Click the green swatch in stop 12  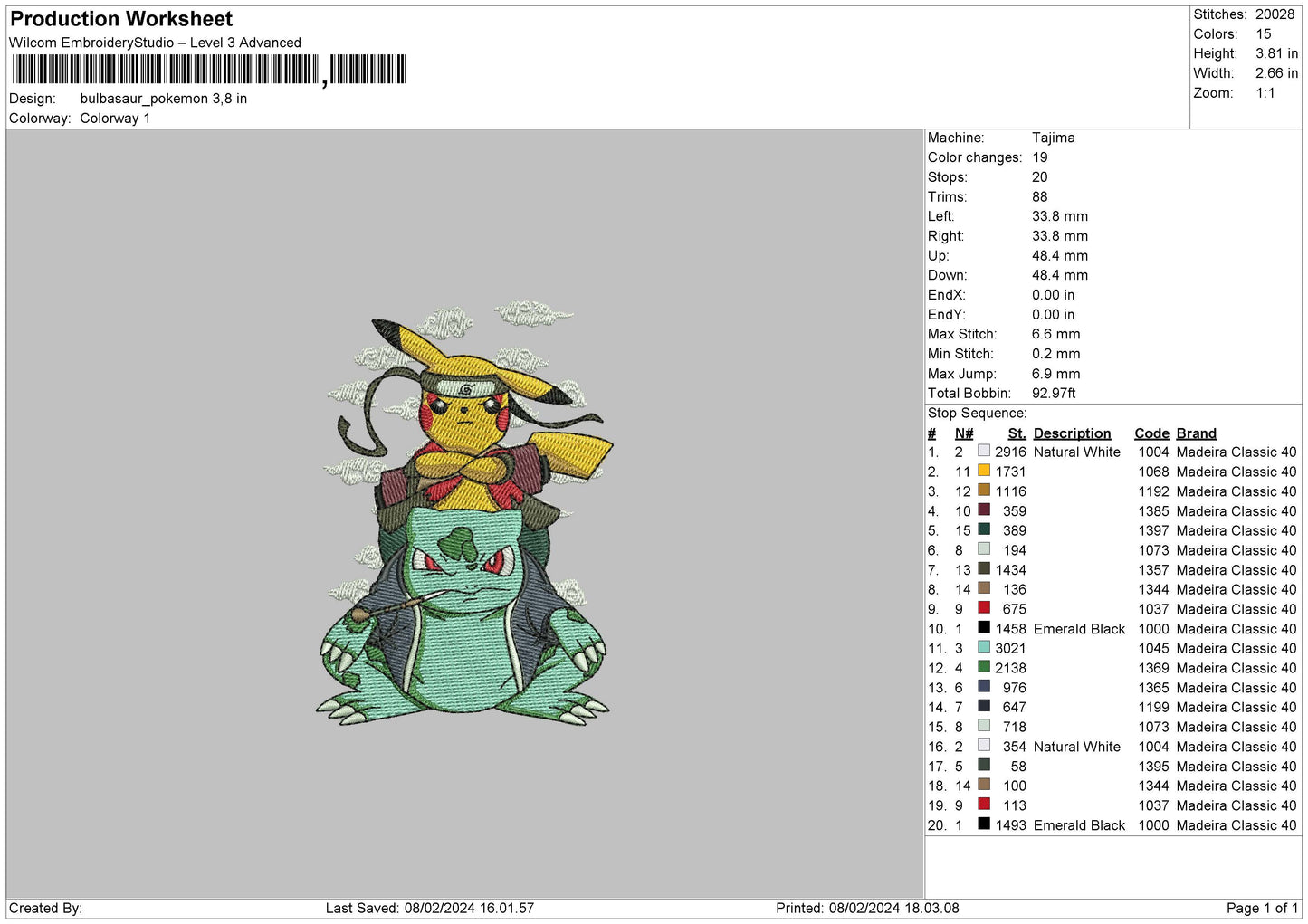984,667
